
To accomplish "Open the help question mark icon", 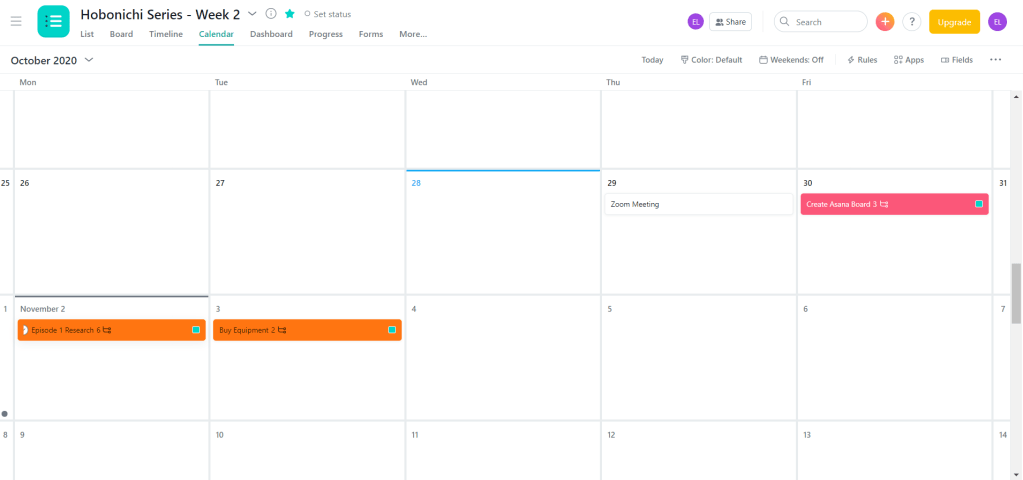I will pyautogui.click(x=911, y=22).
